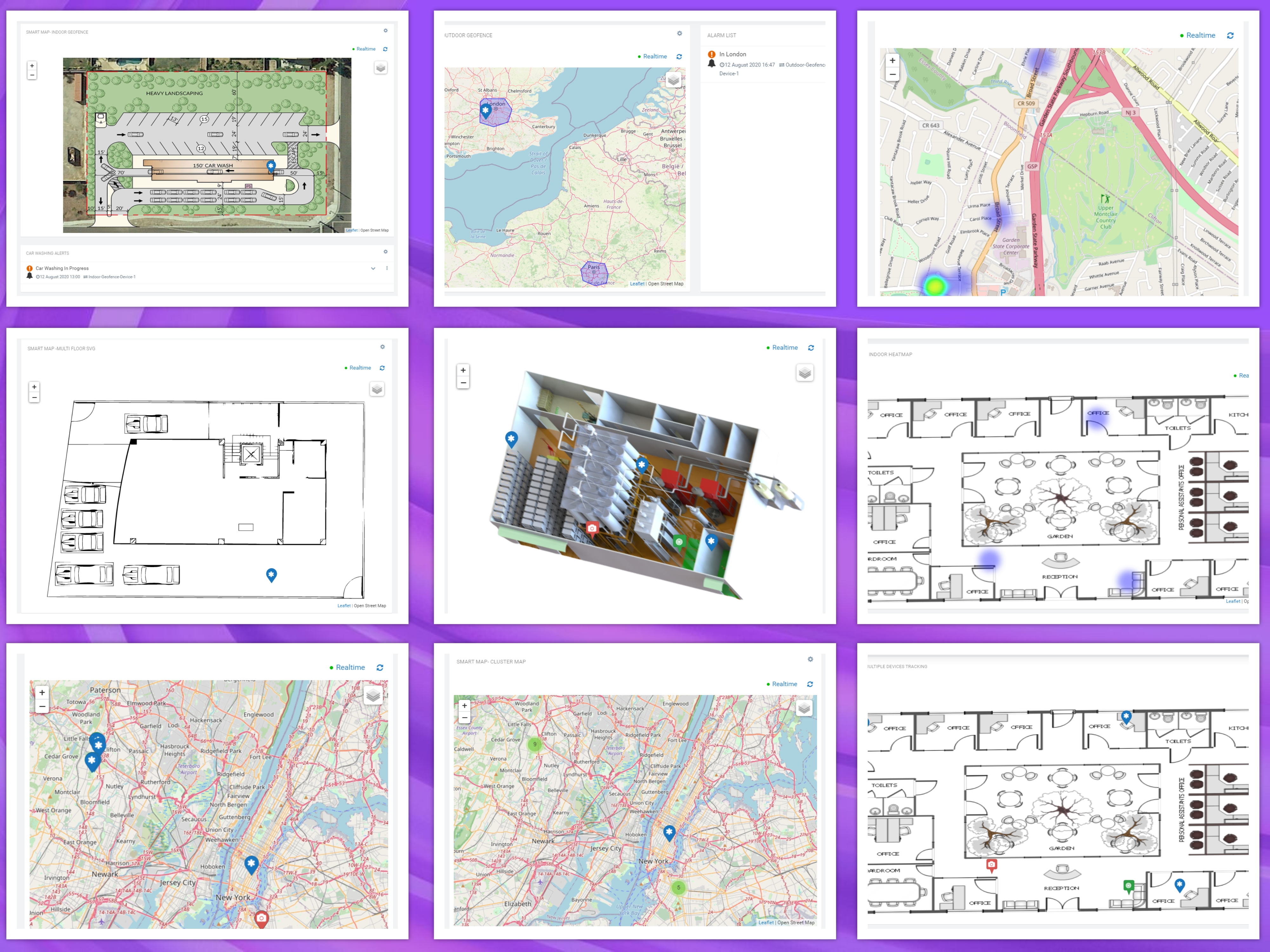Zoom in on the 3D building map

point(463,370)
